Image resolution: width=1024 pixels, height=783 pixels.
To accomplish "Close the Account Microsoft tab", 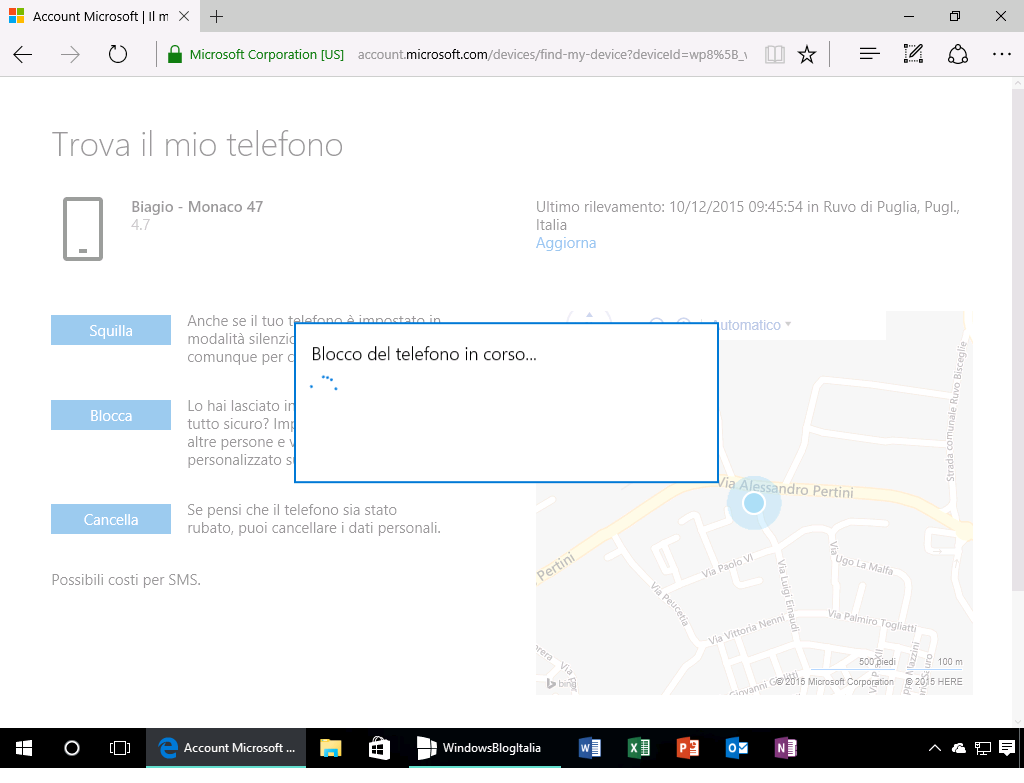I will 184,16.
